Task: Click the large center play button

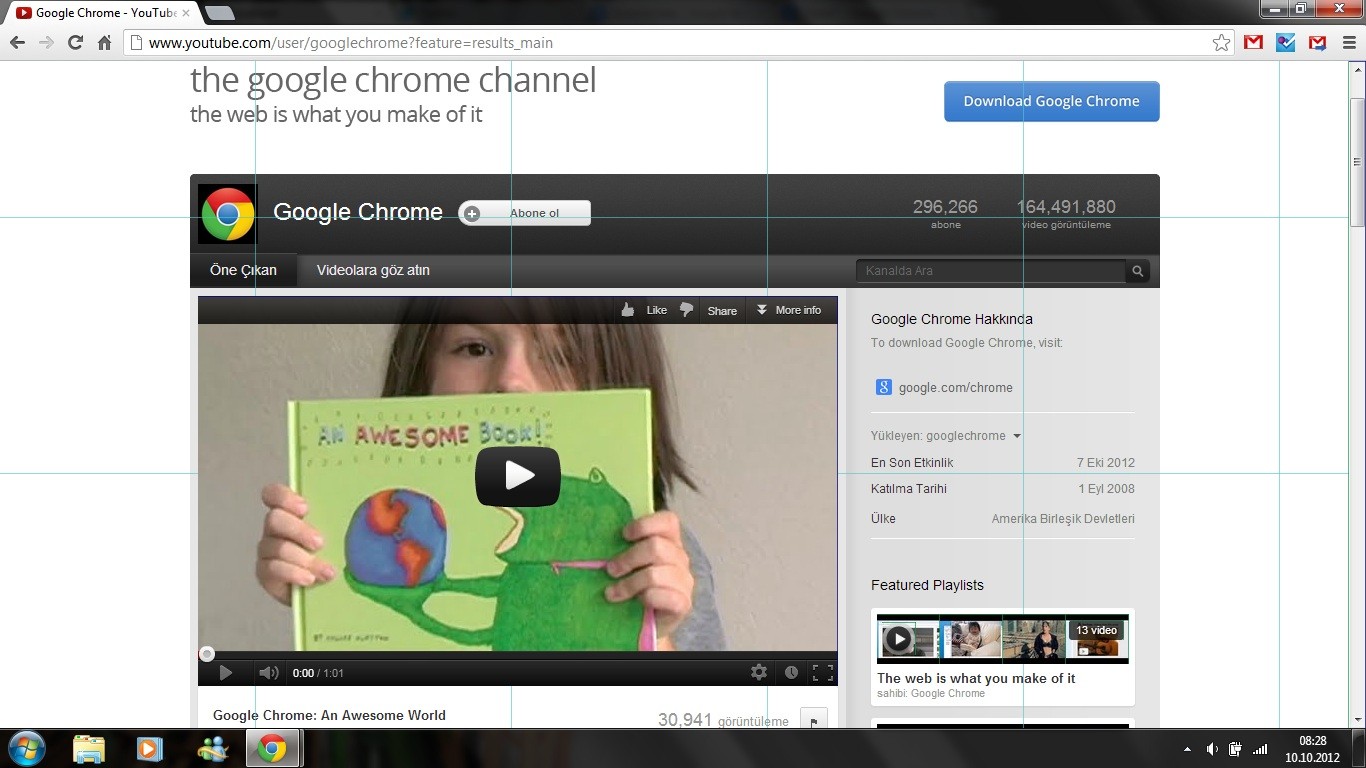Action: [x=518, y=475]
